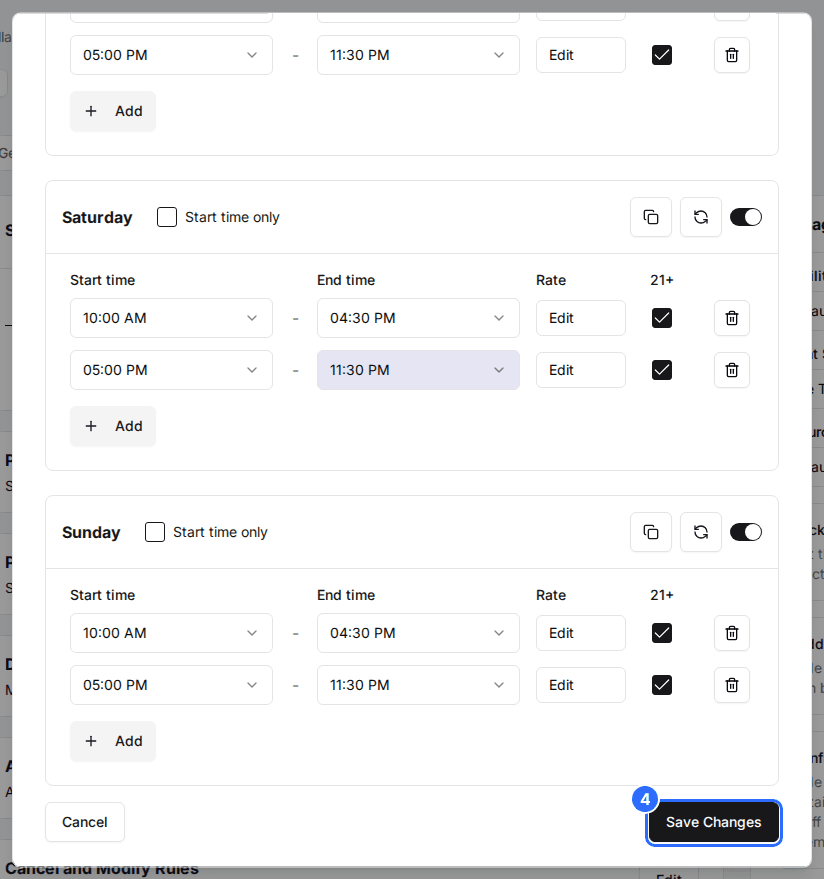Toggle Sunday day switch off
This screenshot has width=824, height=879.
pyautogui.click(x=746, y=532)
